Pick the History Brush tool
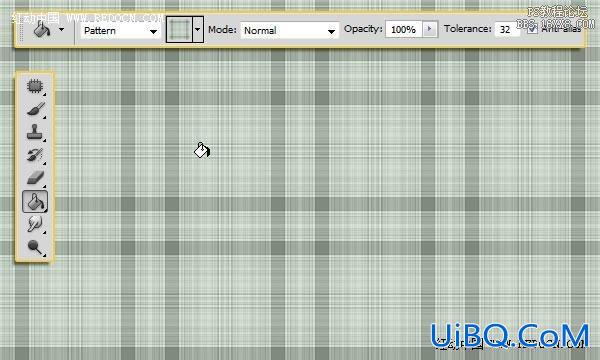The width and height of the screenshot is (600, 360). coord(35,155)
